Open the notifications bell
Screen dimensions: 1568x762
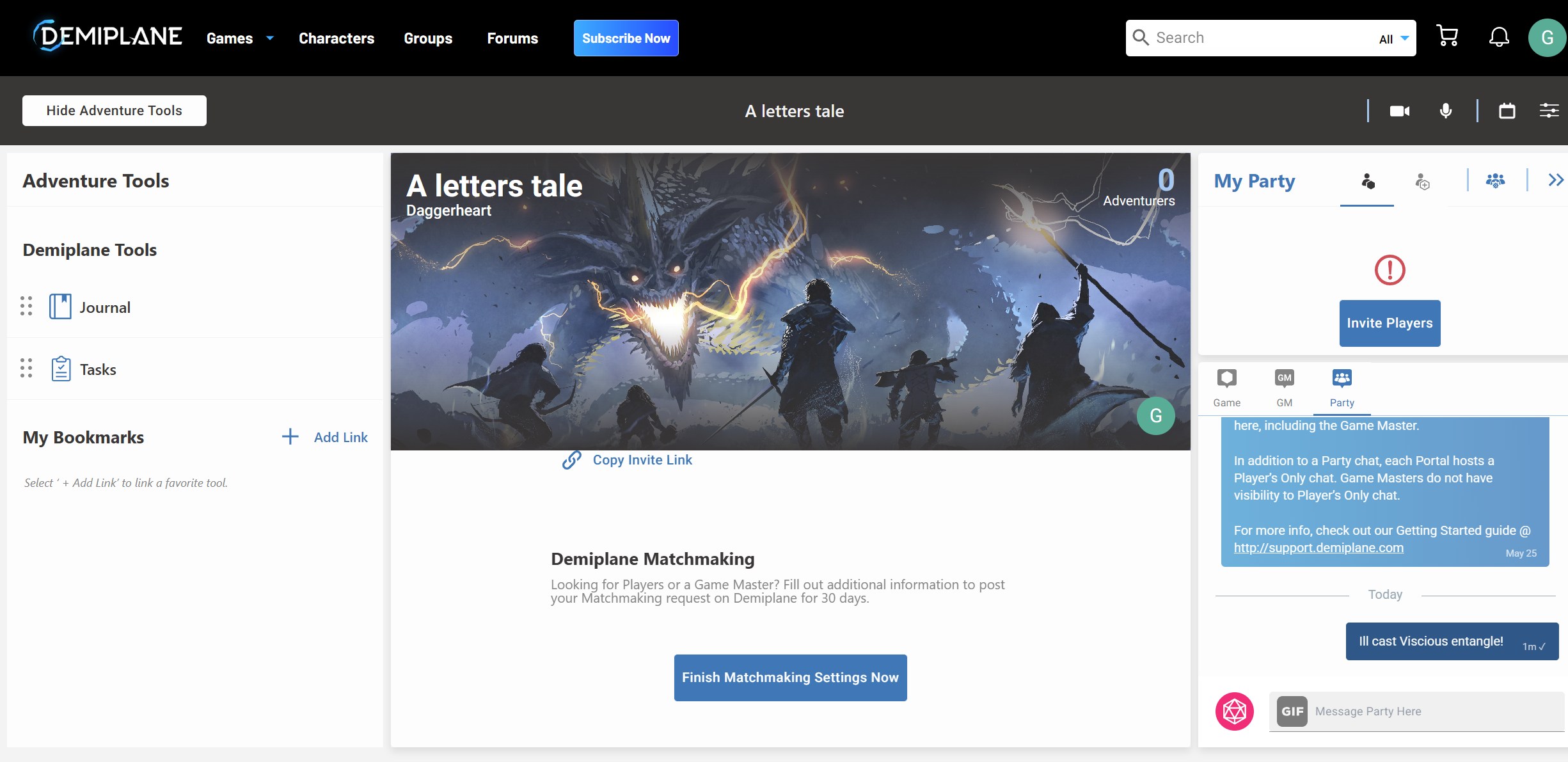pos(1498,37)
